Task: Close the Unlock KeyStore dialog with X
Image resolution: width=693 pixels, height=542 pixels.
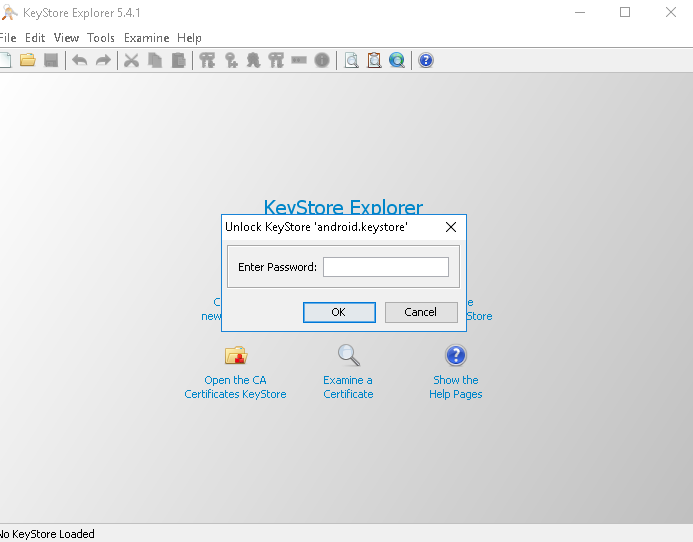Action: pos(450,227)
